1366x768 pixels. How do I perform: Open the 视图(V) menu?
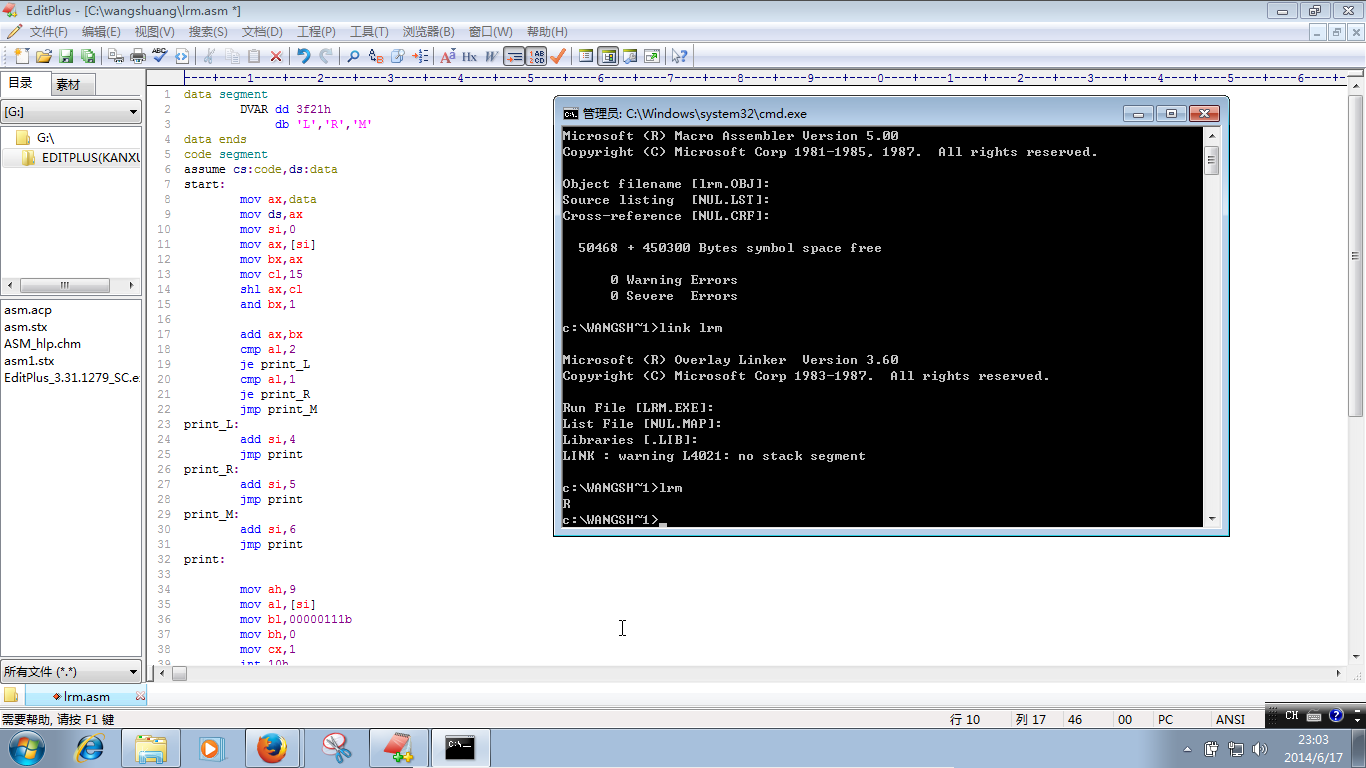154,32
